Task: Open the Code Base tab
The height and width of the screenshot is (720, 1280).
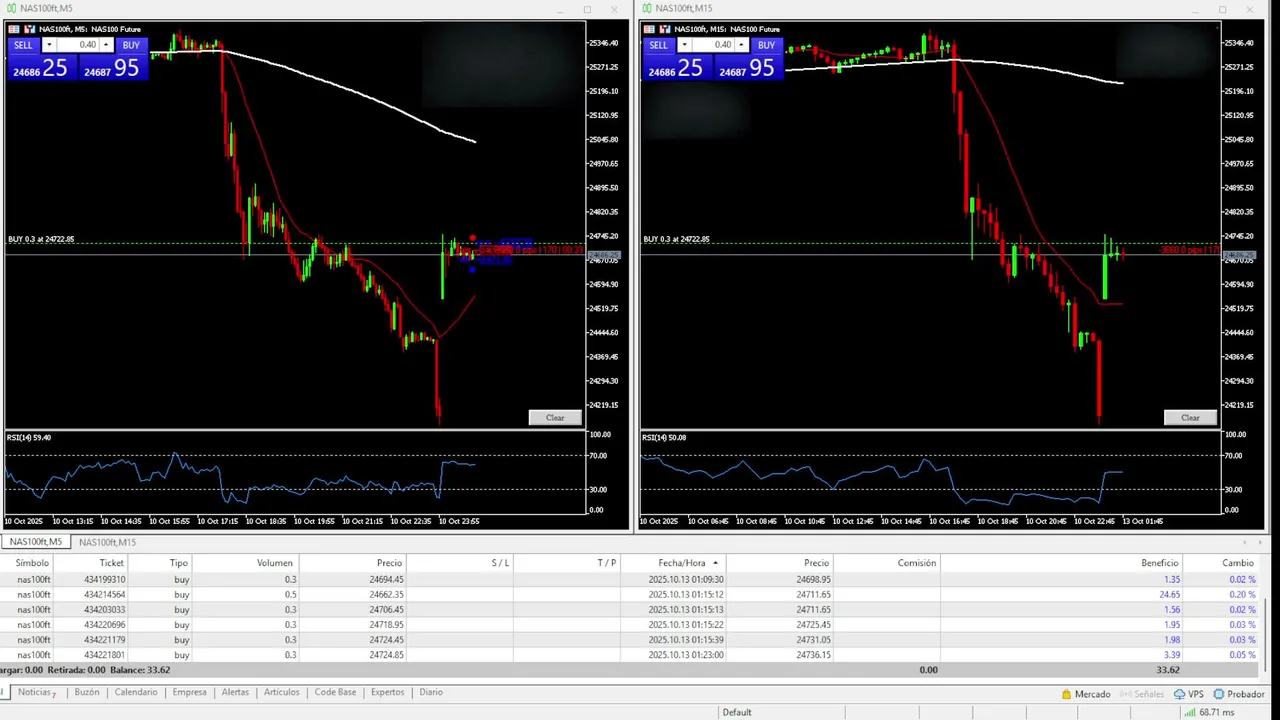Action: (x=335, y=692)
